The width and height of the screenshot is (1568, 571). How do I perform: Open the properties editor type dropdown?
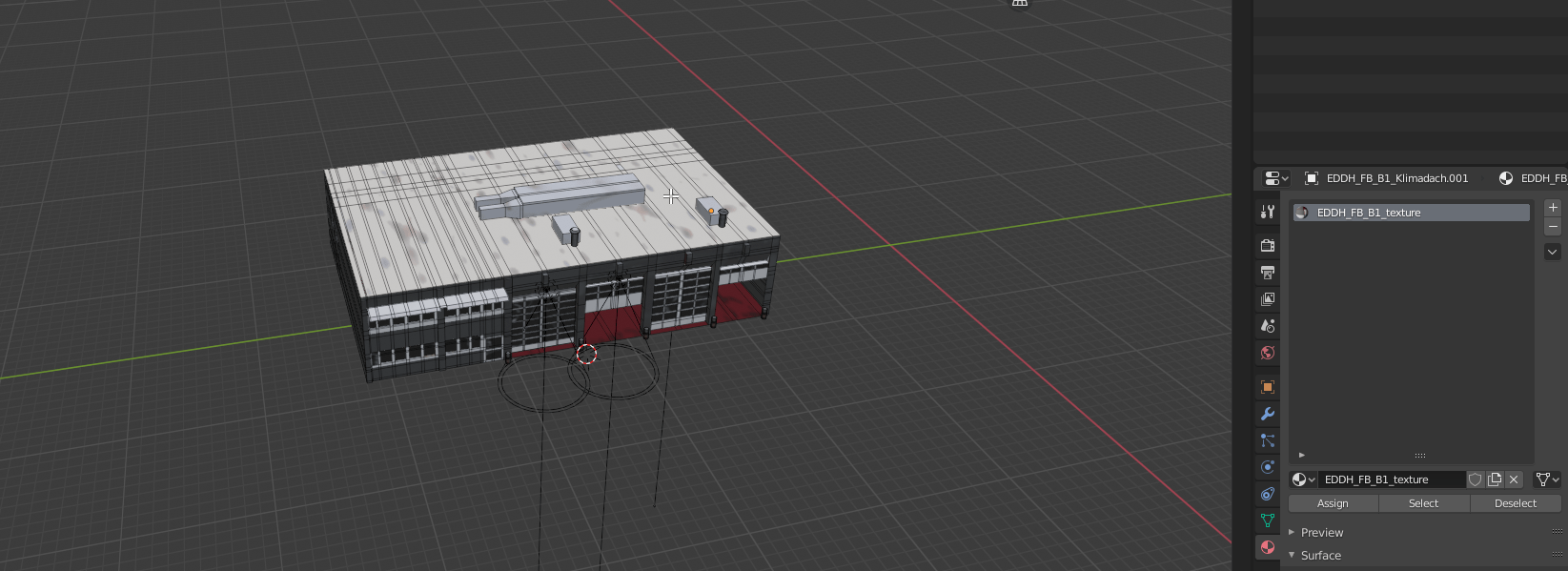click(1276, 178)
